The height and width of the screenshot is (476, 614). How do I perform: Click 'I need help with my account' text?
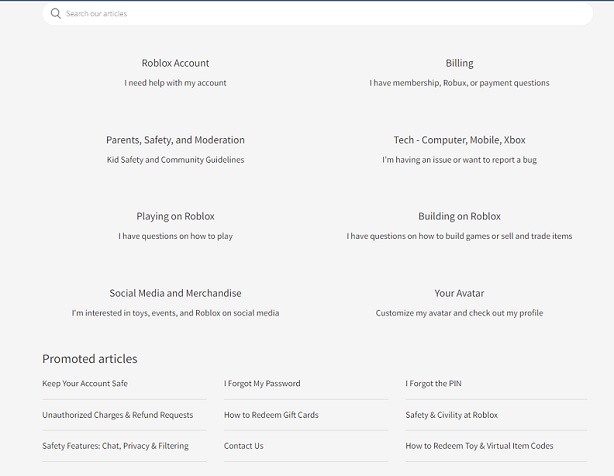tap(175, 83)
